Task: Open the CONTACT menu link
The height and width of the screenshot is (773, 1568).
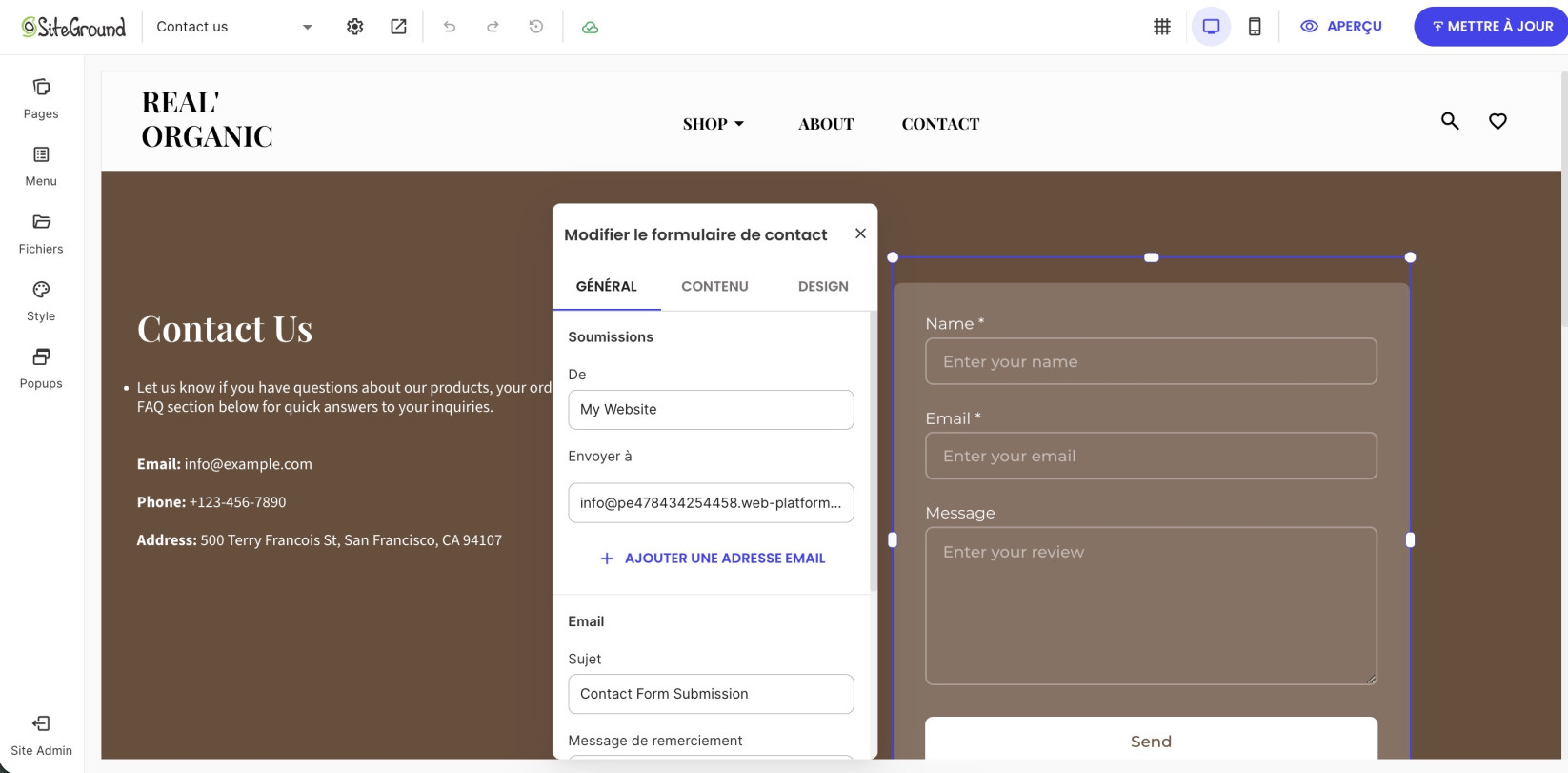Action: pos(940,124)
